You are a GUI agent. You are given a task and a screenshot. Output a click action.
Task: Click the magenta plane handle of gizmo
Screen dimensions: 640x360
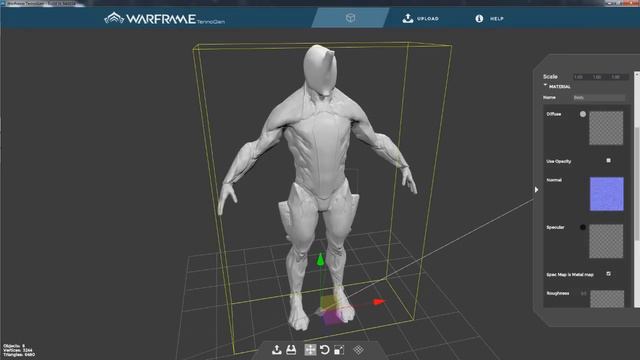click(x=332, y=317)
